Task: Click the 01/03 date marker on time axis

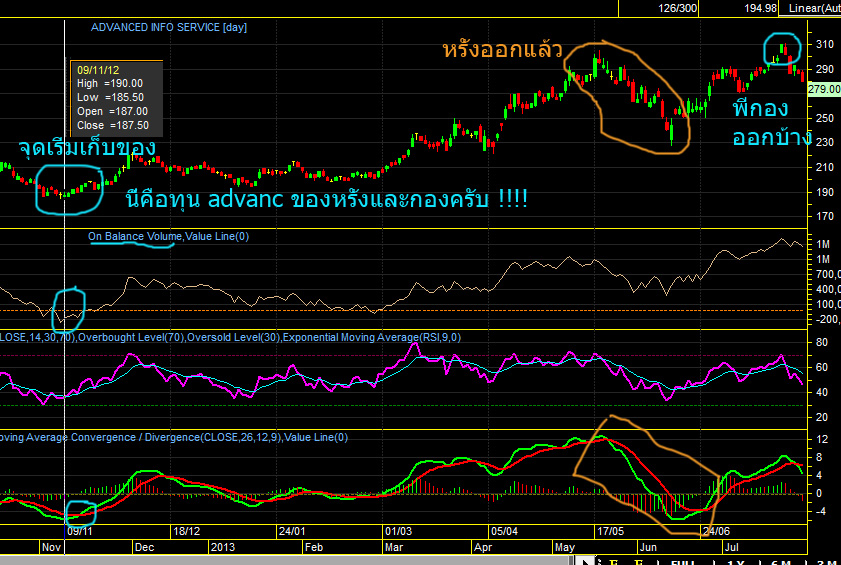Action: tap(399, 531)
